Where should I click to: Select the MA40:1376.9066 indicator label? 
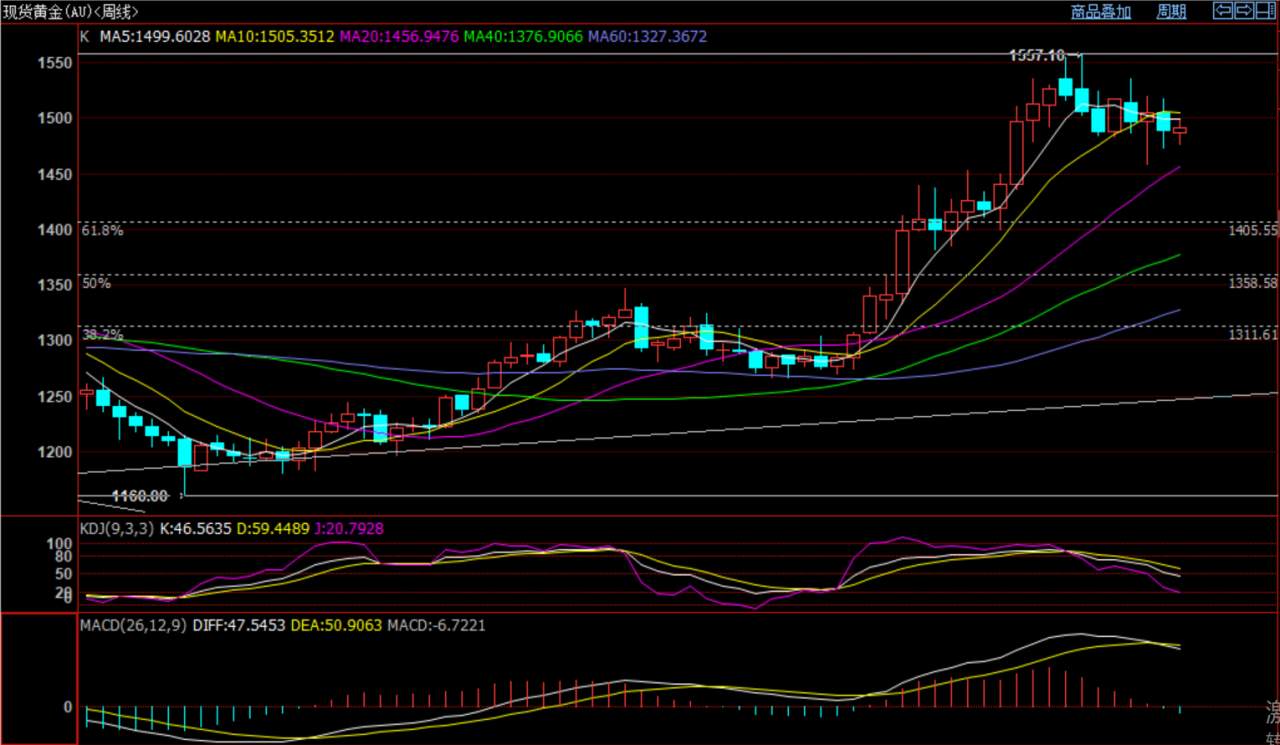tap(523, 36)
